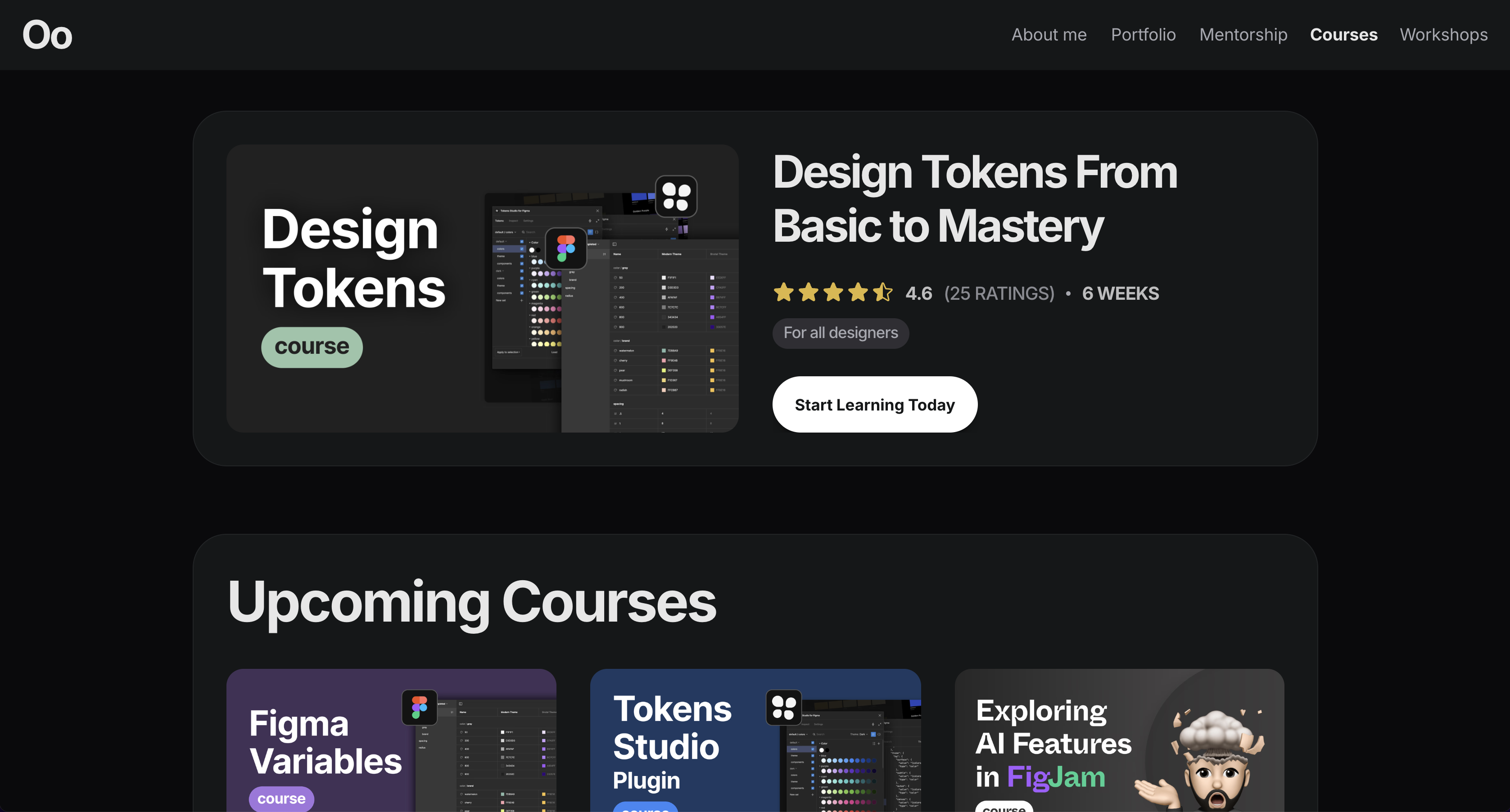
Task: Collapse the Color token group
Action: [x=530, y=243]
